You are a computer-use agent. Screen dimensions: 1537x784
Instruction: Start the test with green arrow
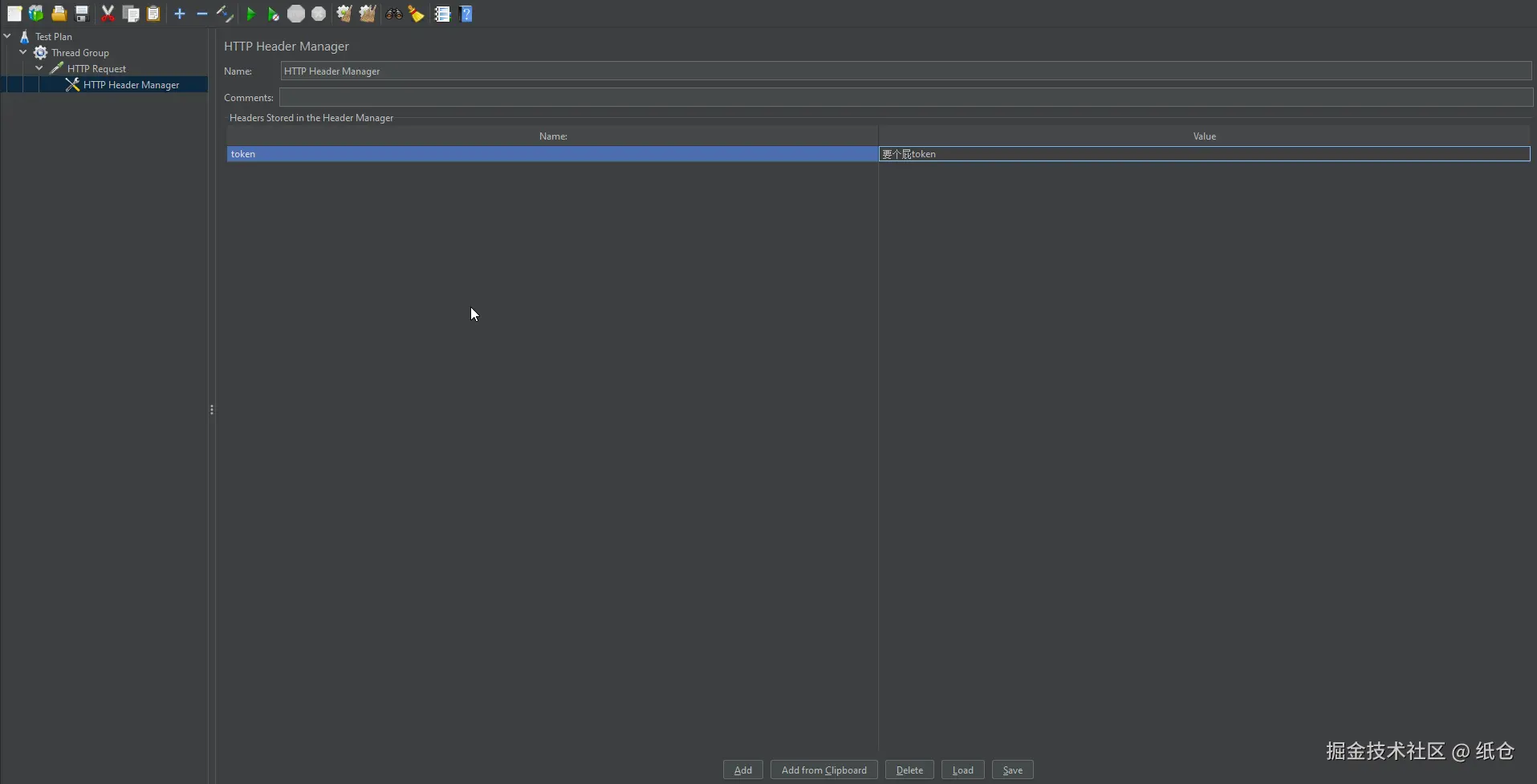[x=250, y=14]
